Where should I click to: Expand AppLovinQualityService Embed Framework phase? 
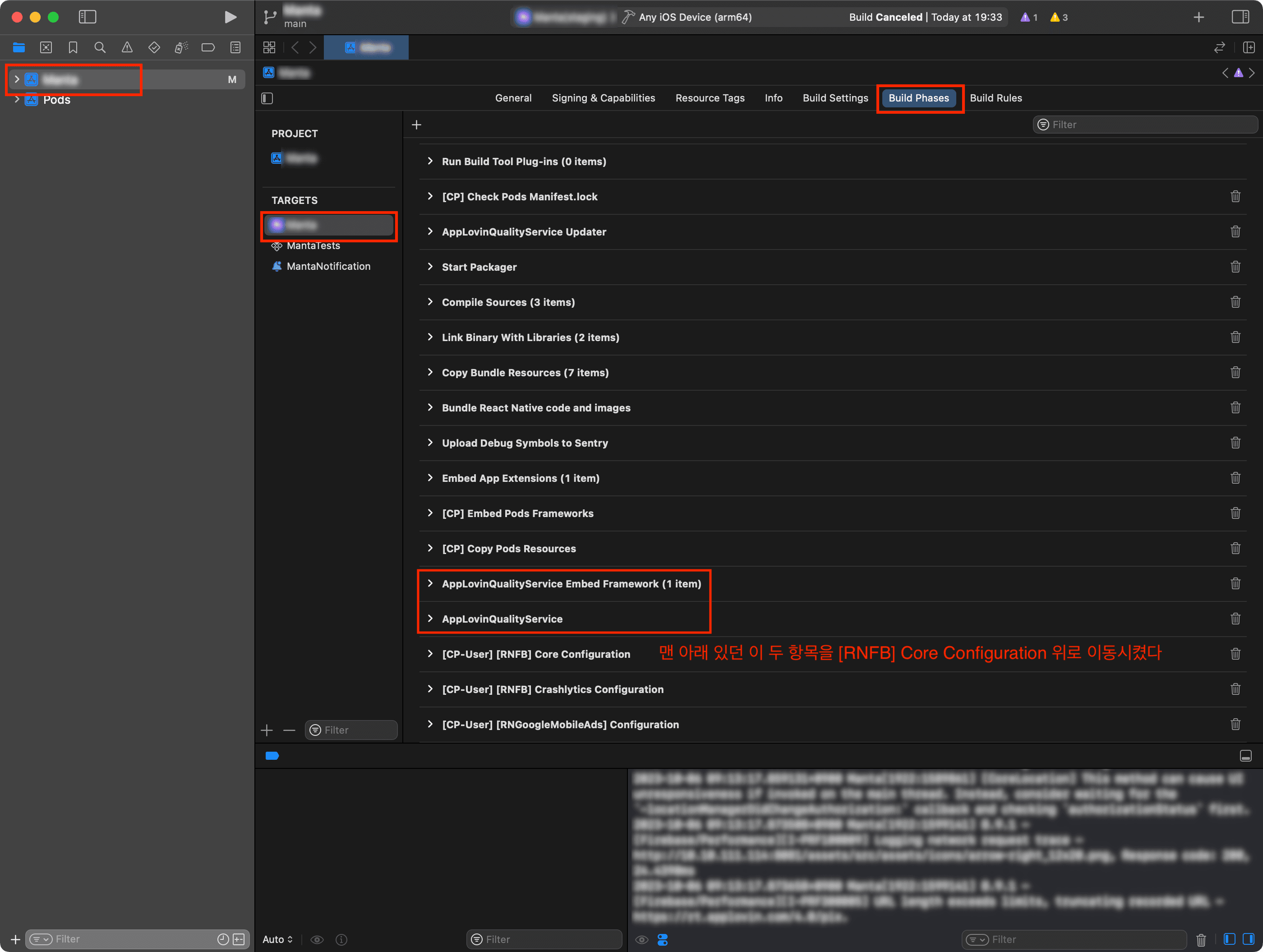tap(430, 583)
